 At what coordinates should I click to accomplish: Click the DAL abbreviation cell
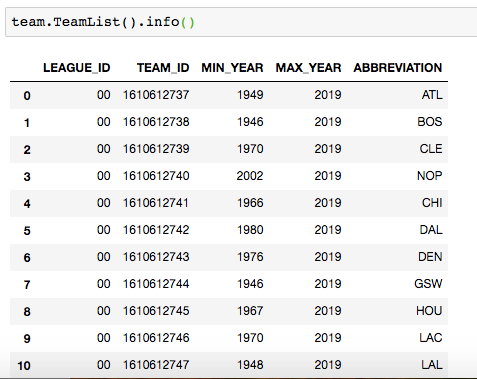(431, 230)
